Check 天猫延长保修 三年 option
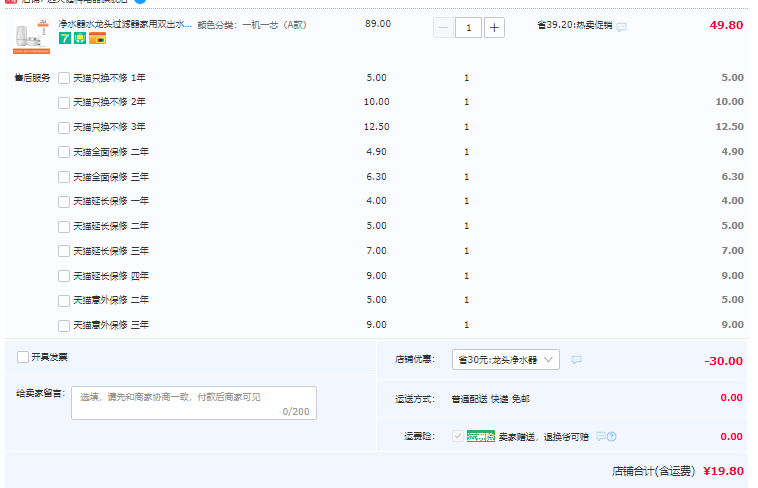 64,251
